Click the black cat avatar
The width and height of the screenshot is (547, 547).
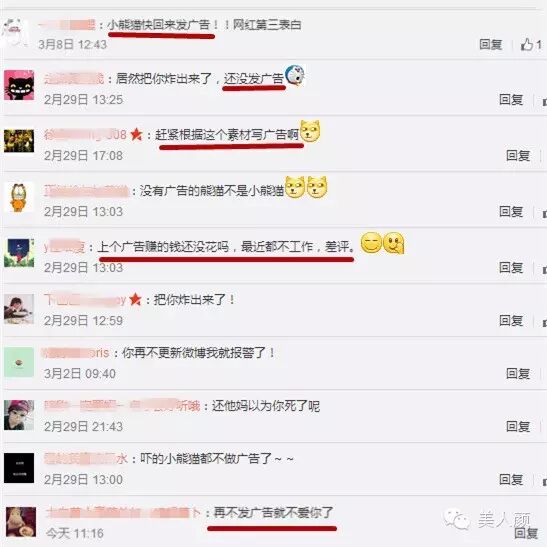(x=19, y=85)
